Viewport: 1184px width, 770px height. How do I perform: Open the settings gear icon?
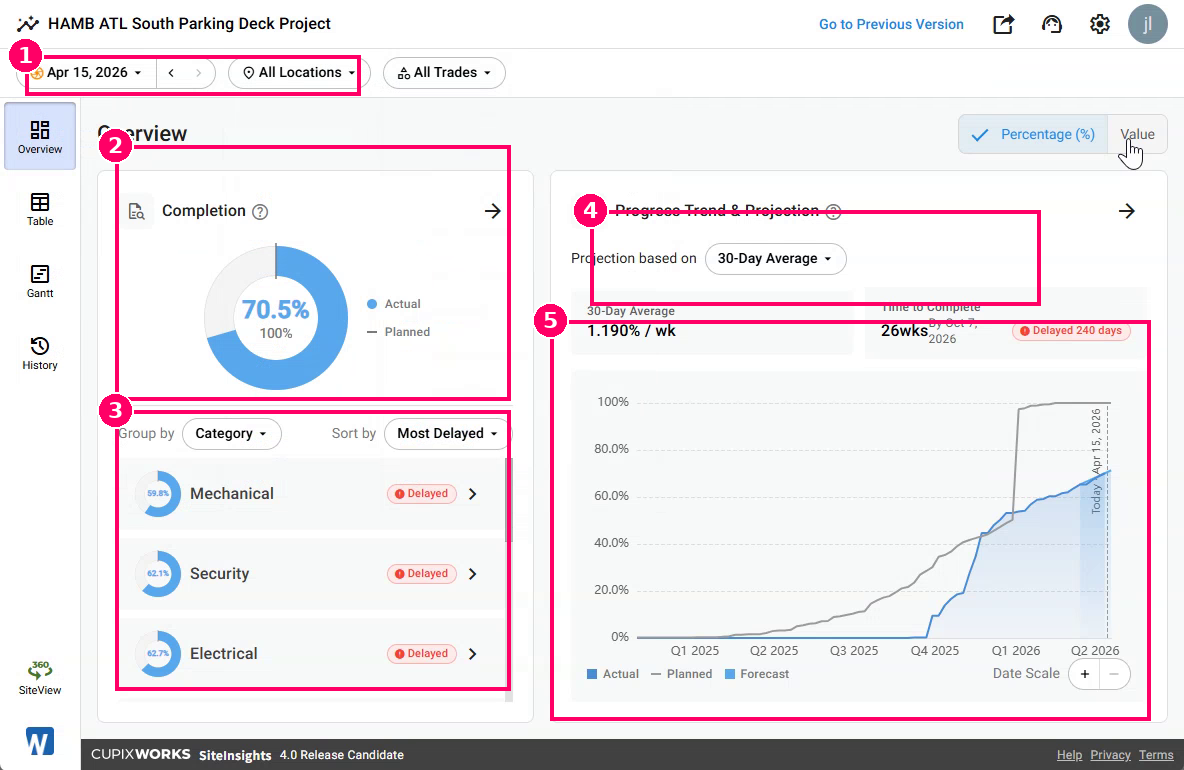point(1099,24)
